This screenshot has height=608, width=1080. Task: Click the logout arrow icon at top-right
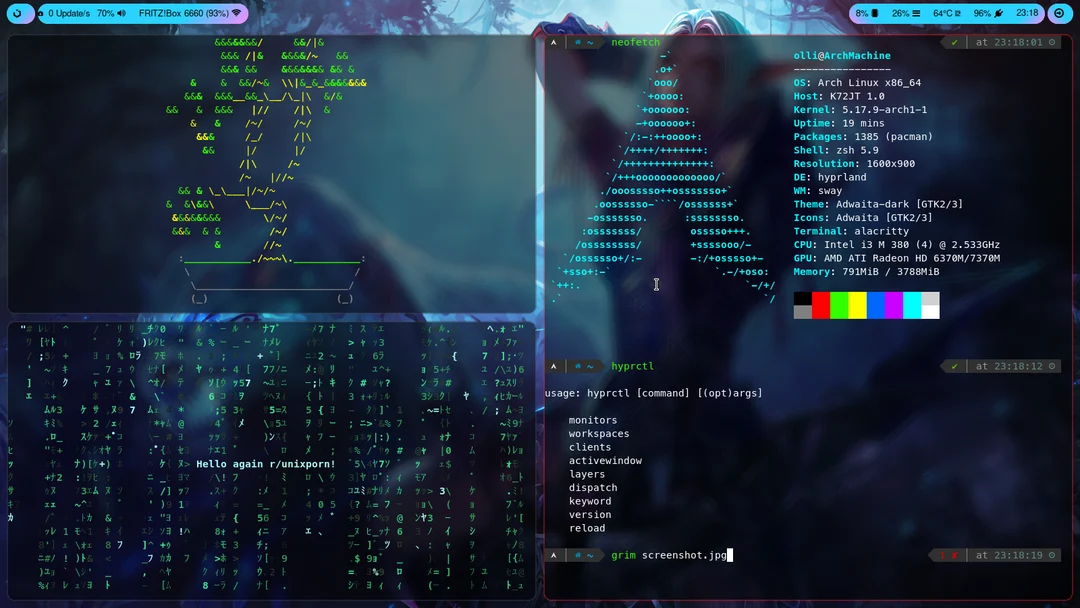tap(1059, 13)
